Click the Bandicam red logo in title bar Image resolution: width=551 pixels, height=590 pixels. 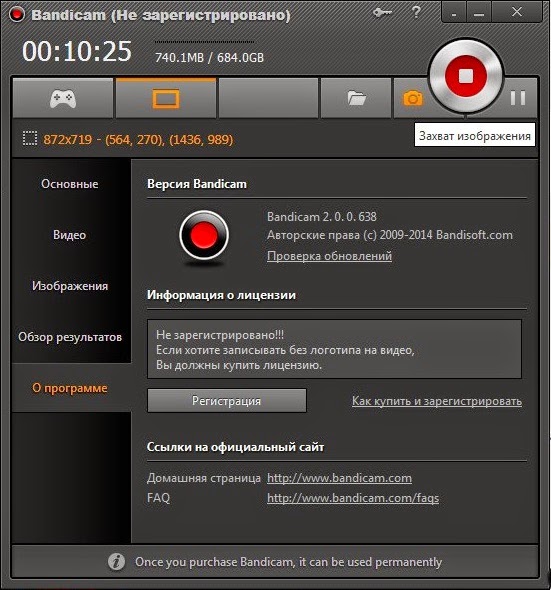point(17,15)
